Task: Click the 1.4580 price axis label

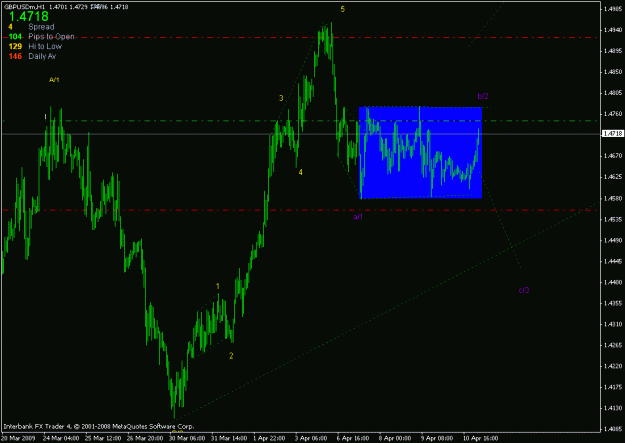Action: coord(613,198)
